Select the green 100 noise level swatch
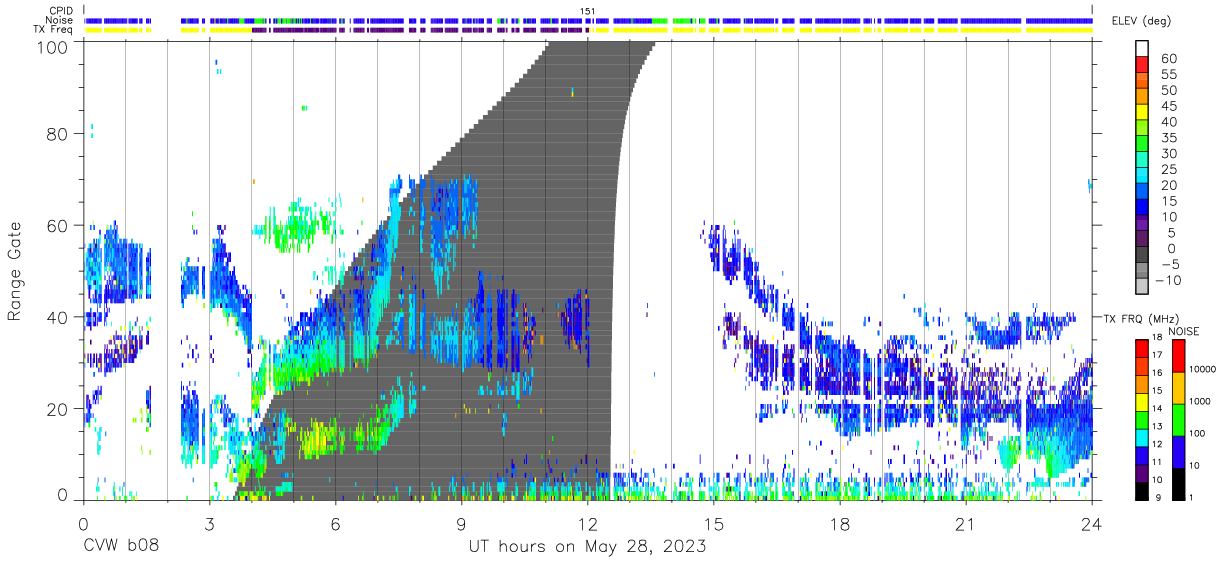Viewport: 1228px width, 567px height. [x=1179, y=420]
